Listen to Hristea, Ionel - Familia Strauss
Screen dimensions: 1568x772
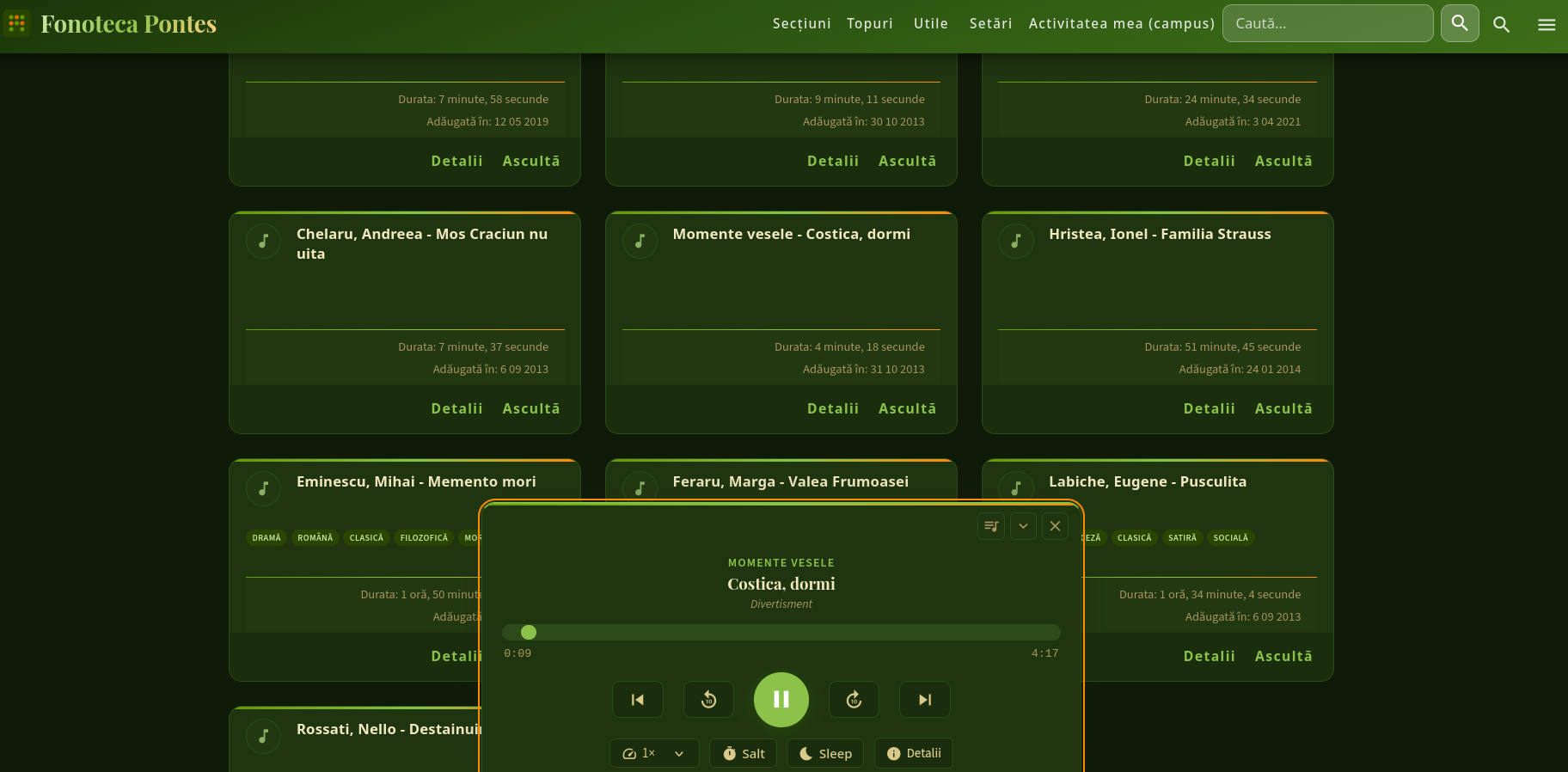pyautogui.click(x=1283, y=408)
